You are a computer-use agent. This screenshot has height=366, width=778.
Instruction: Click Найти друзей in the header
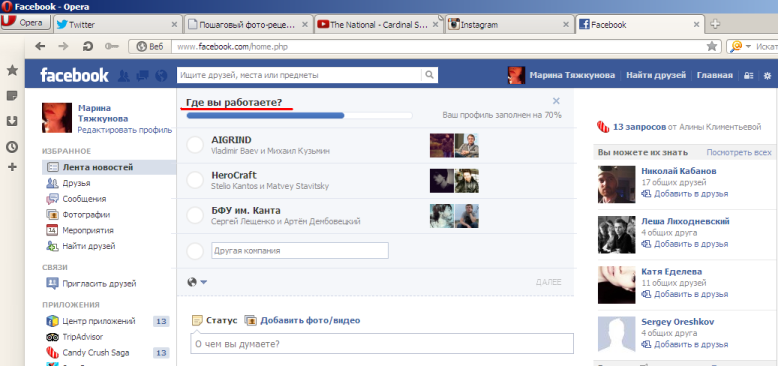[655, 75]
